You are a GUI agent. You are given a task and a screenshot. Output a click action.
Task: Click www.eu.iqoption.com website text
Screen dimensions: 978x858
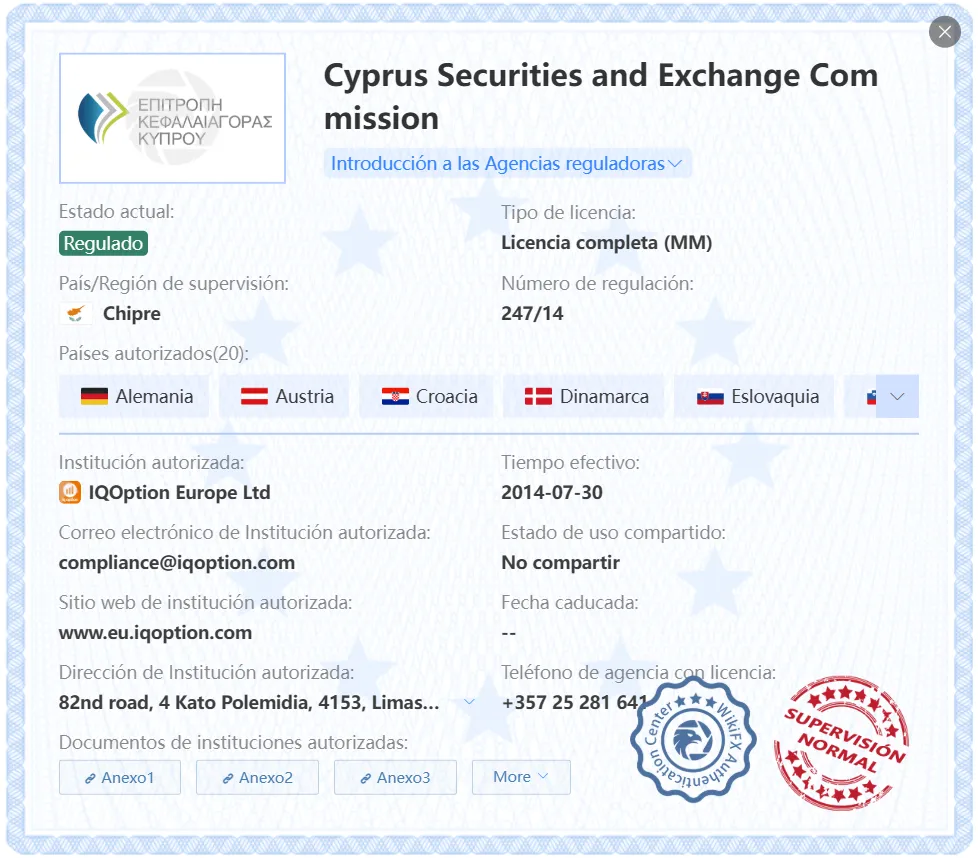tap(155, 633)
